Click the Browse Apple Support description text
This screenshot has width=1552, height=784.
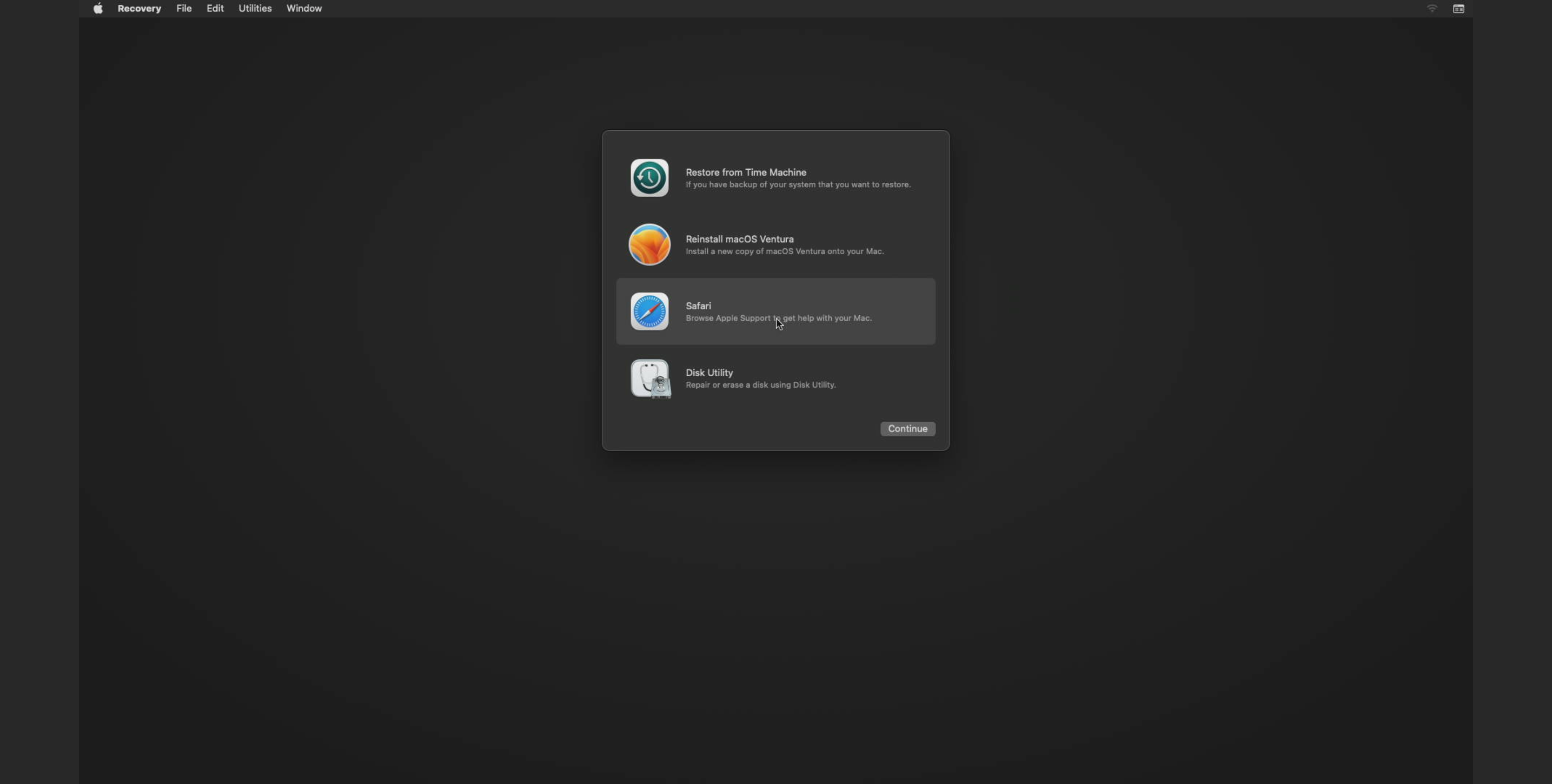coord(778,319)
